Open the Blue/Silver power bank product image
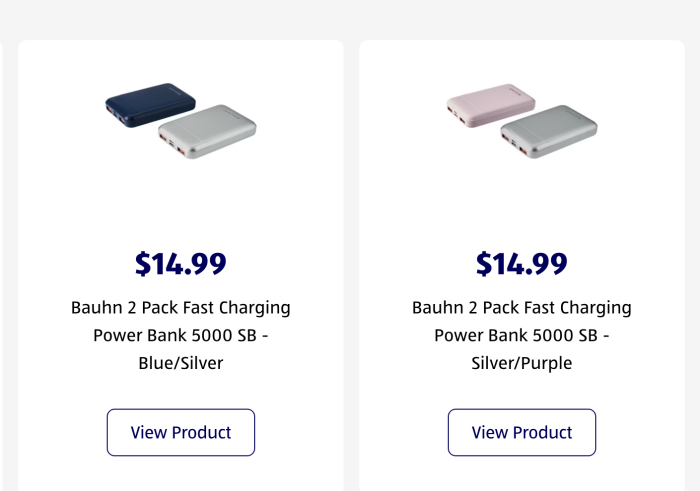Image resolution: width=700 pixels, height=491 pixels. point(181,121)
